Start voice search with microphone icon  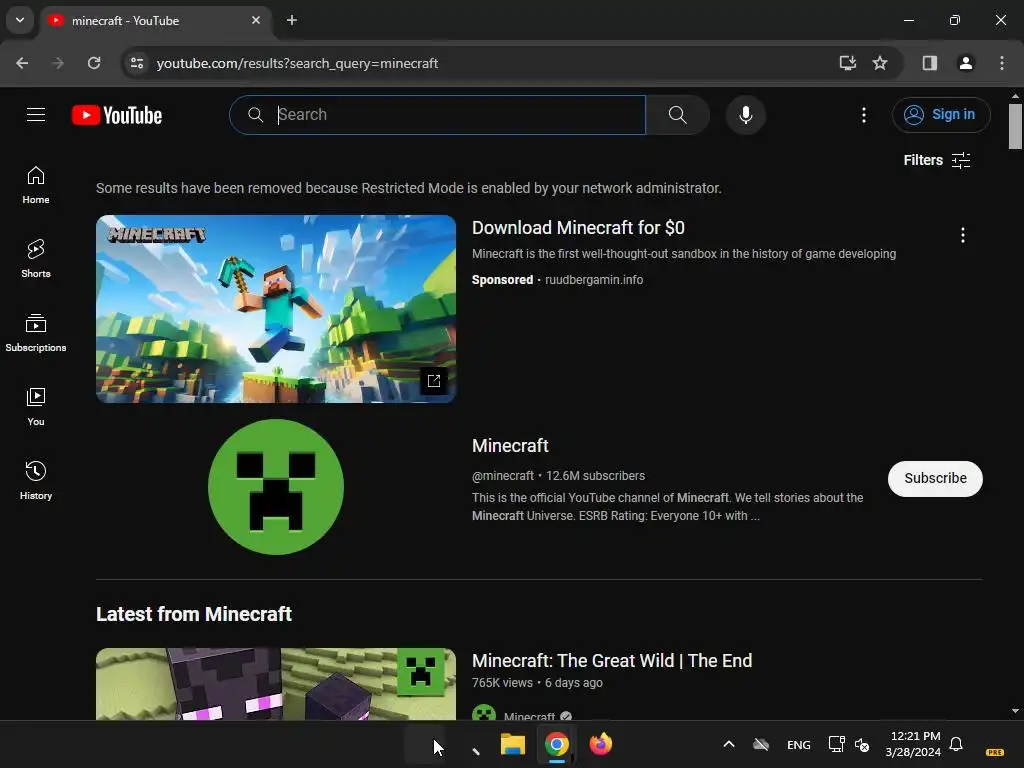coord(745,115)
